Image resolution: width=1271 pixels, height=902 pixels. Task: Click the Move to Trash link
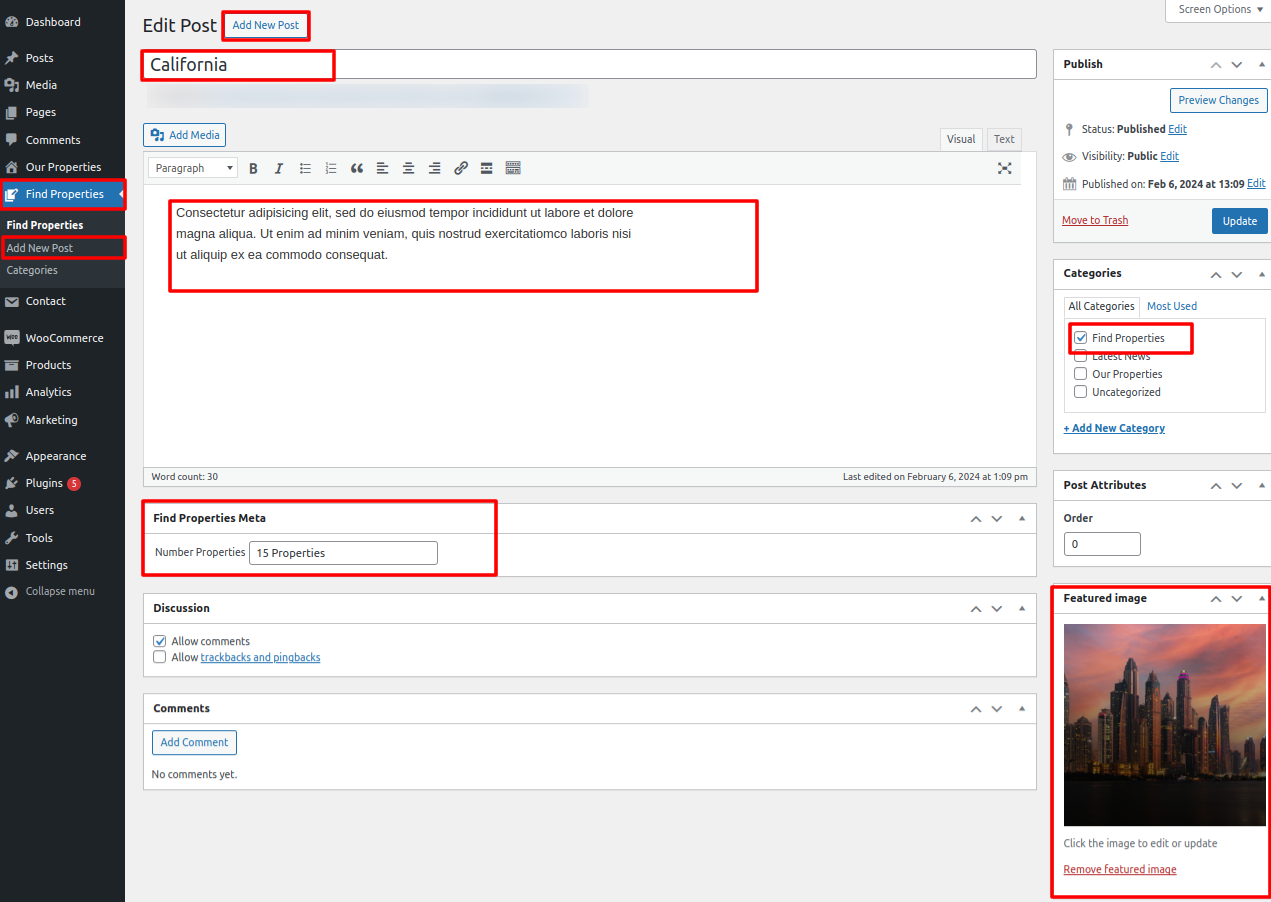pos(1094,220)
